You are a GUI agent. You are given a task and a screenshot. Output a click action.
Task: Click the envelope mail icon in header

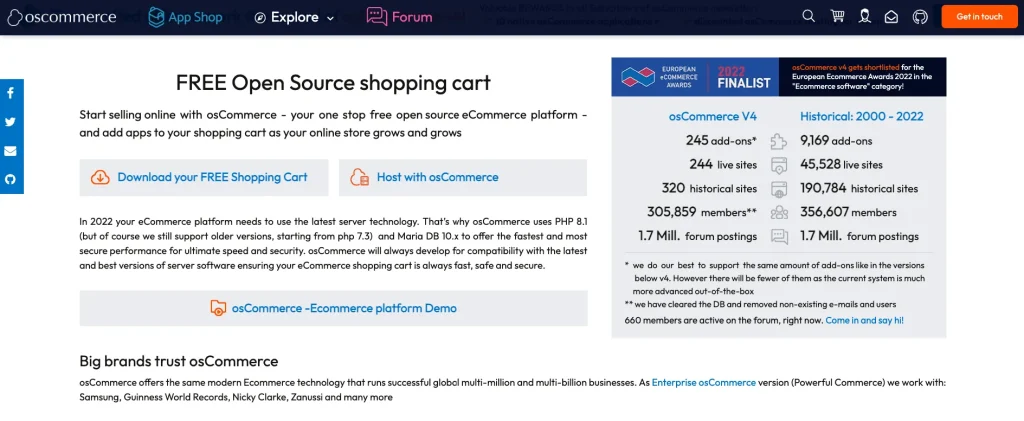pyautogui.click(x=891, y=17)
